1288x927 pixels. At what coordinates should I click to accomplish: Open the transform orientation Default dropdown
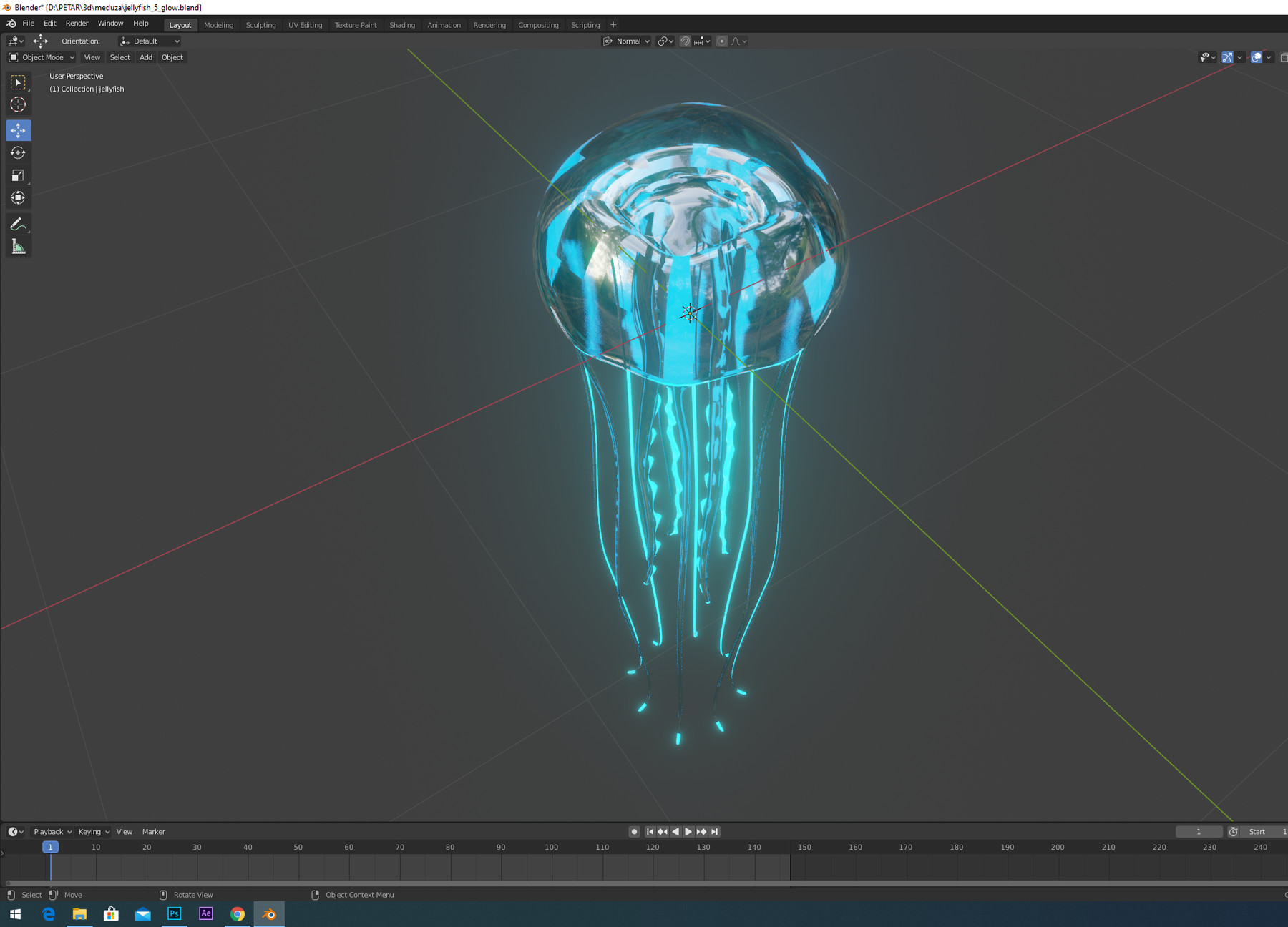[x=149, y=41]
